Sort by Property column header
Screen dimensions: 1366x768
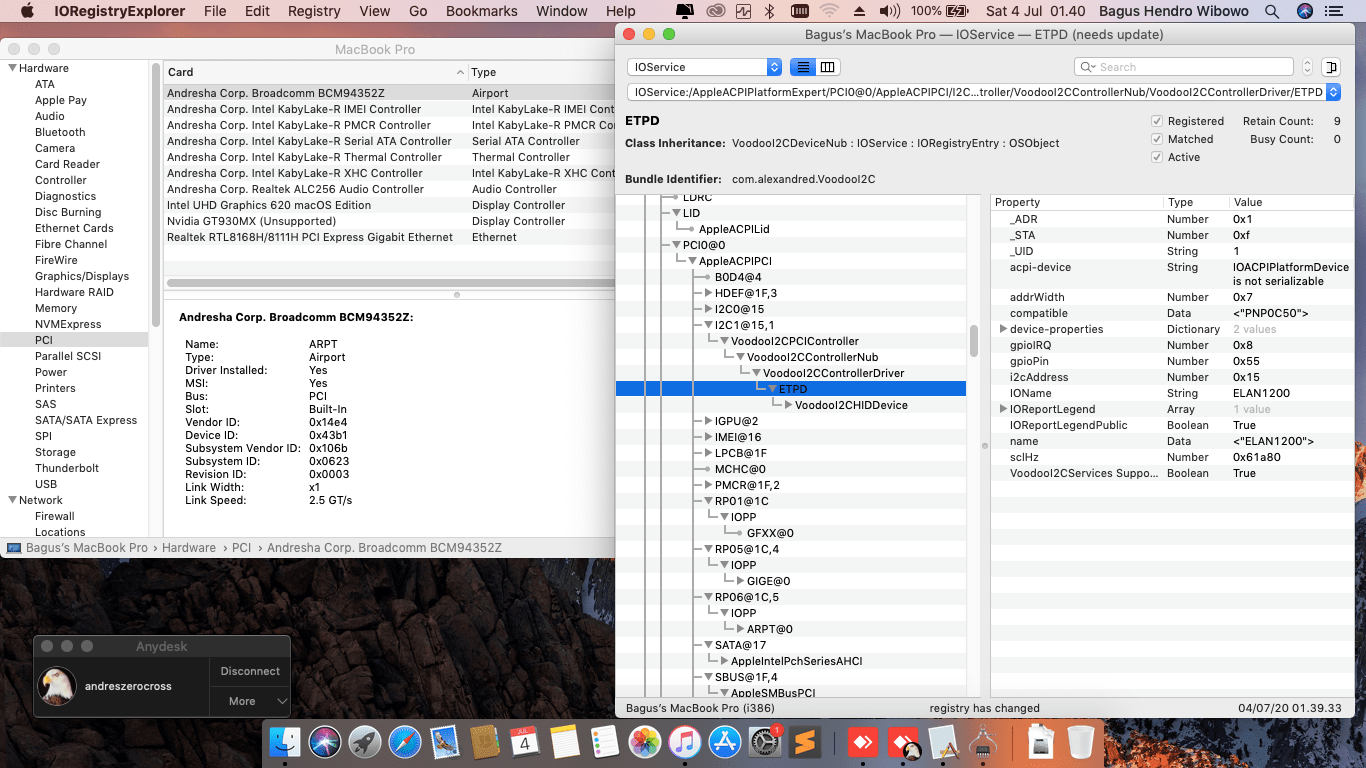point(1077,202)
